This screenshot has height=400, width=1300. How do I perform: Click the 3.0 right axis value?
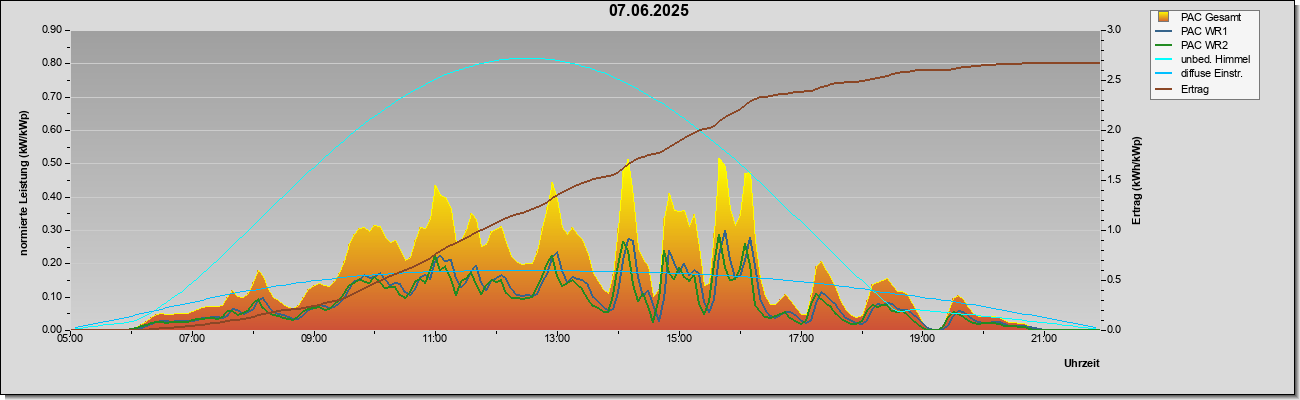(1112, 30)
